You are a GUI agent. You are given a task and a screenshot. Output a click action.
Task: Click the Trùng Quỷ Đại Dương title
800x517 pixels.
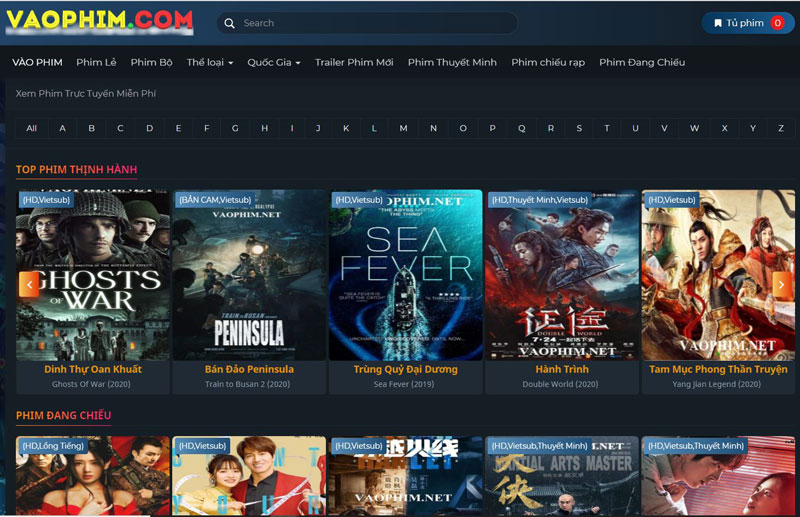pos(406,369)
